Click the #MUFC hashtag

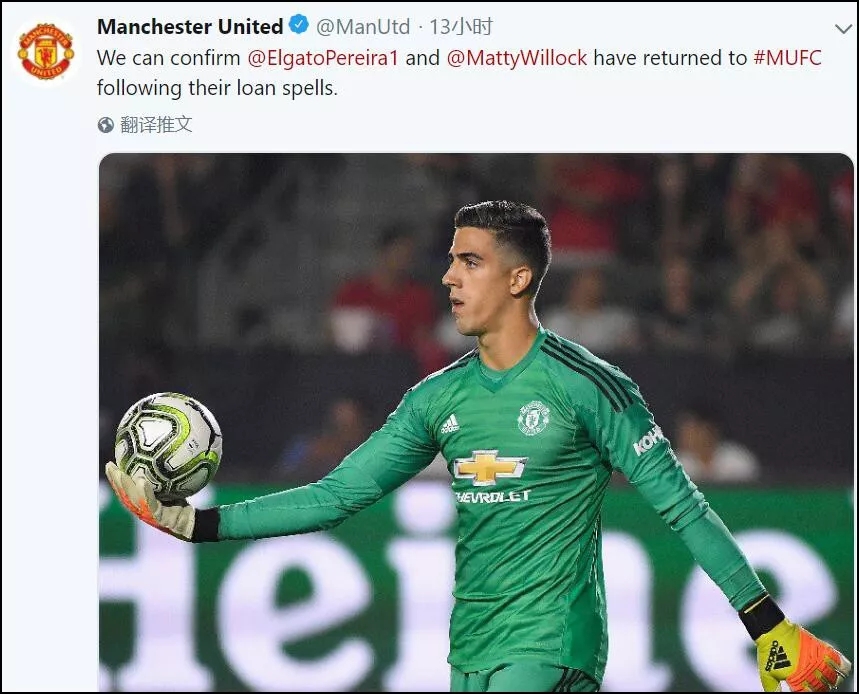tap(787, 58)
